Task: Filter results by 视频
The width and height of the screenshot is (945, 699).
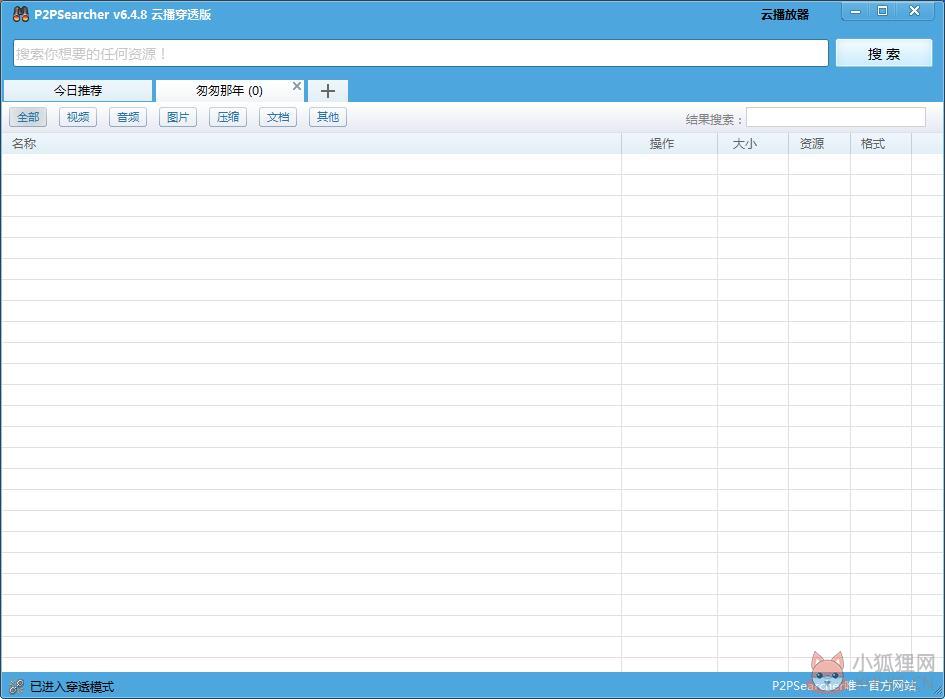Action: coord(78,117)
